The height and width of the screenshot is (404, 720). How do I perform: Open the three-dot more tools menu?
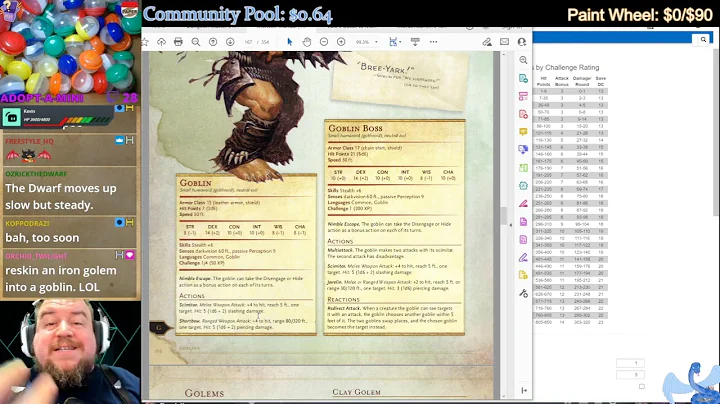coord(433,42)
